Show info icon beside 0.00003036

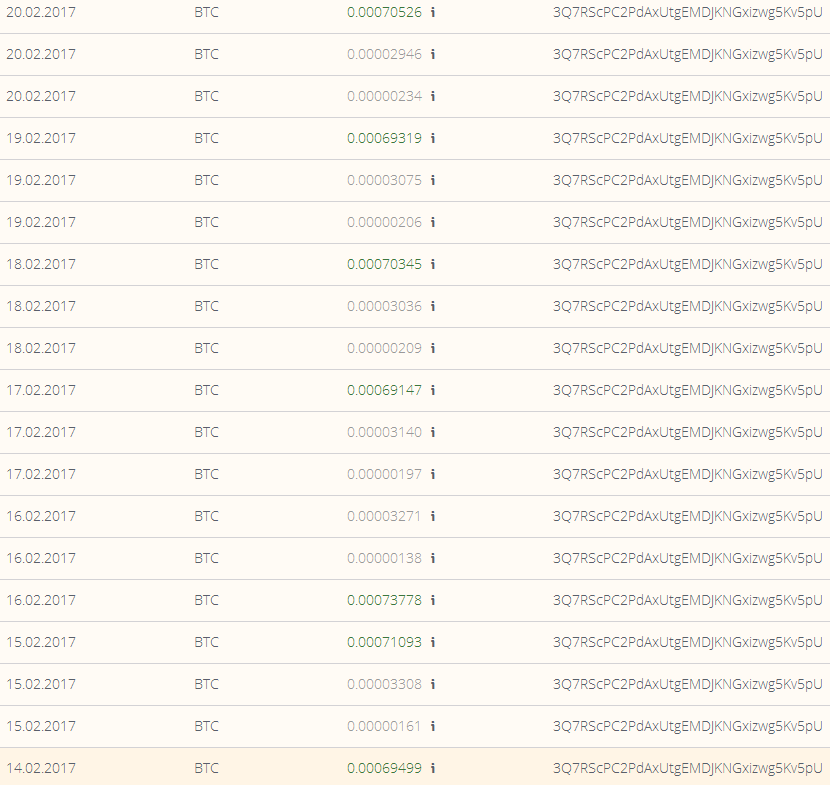(x=432, y=306)
